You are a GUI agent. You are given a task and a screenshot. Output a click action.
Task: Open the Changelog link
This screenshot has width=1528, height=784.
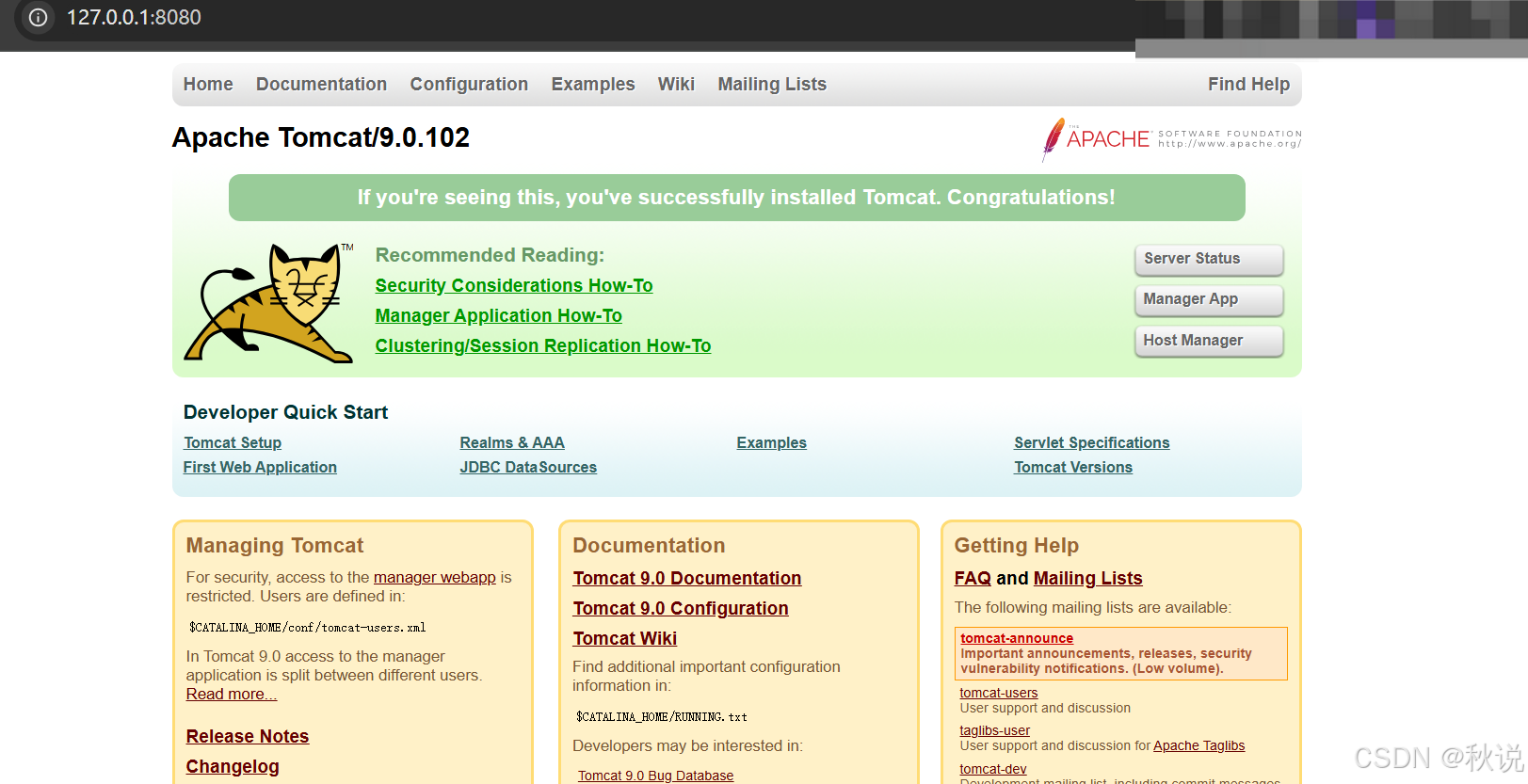pyautogui.click(x=233, y=766)
